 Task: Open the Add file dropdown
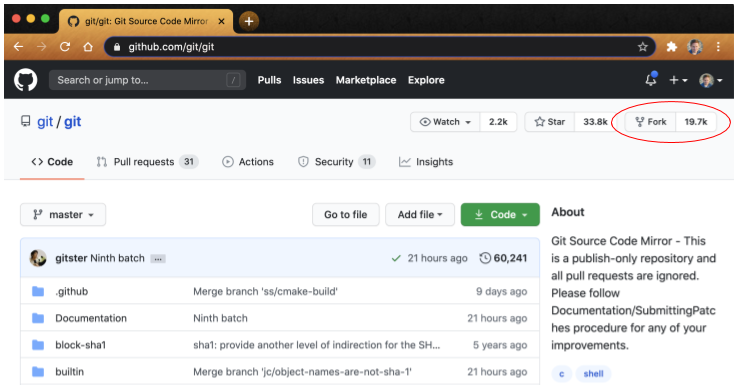coord(420,215)
